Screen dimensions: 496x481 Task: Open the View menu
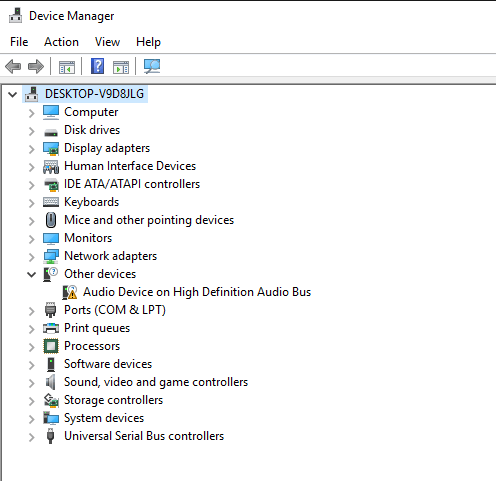(x=107, y=42)
